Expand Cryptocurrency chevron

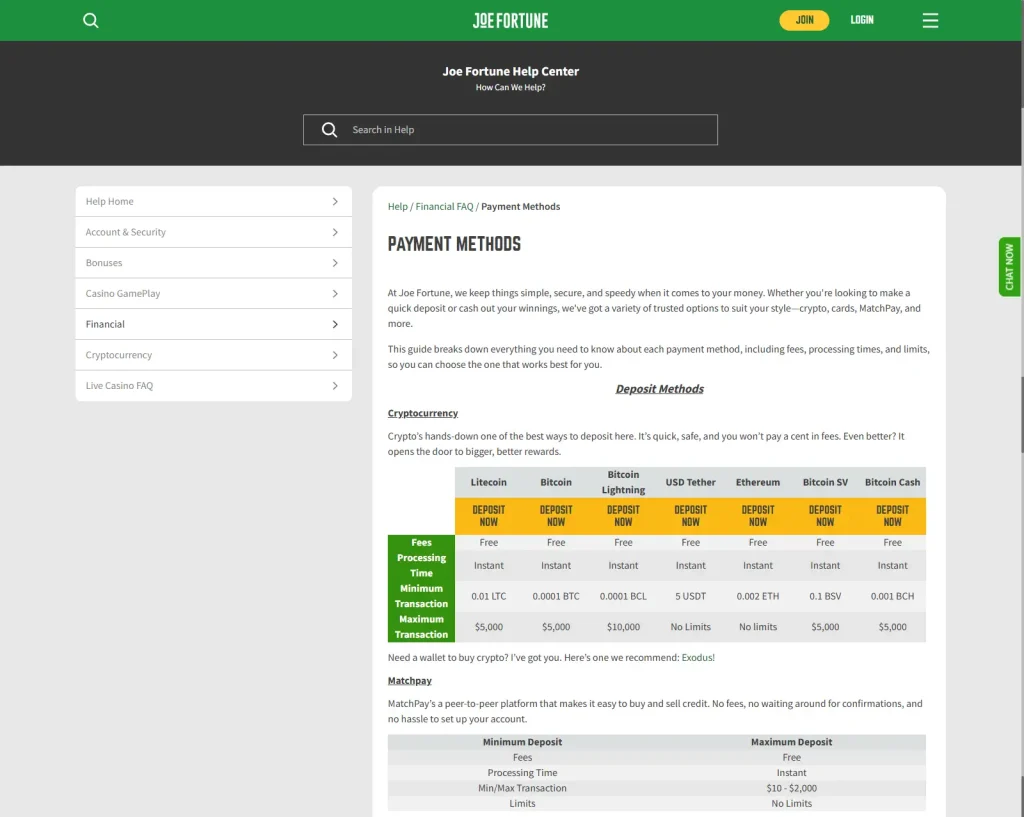click(335, 355)
